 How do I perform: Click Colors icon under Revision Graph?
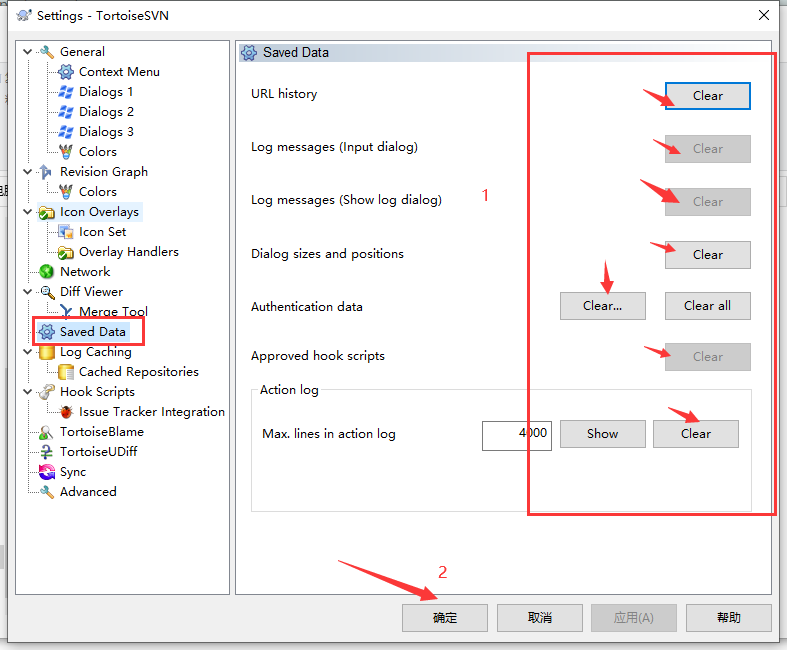(66, 192)
